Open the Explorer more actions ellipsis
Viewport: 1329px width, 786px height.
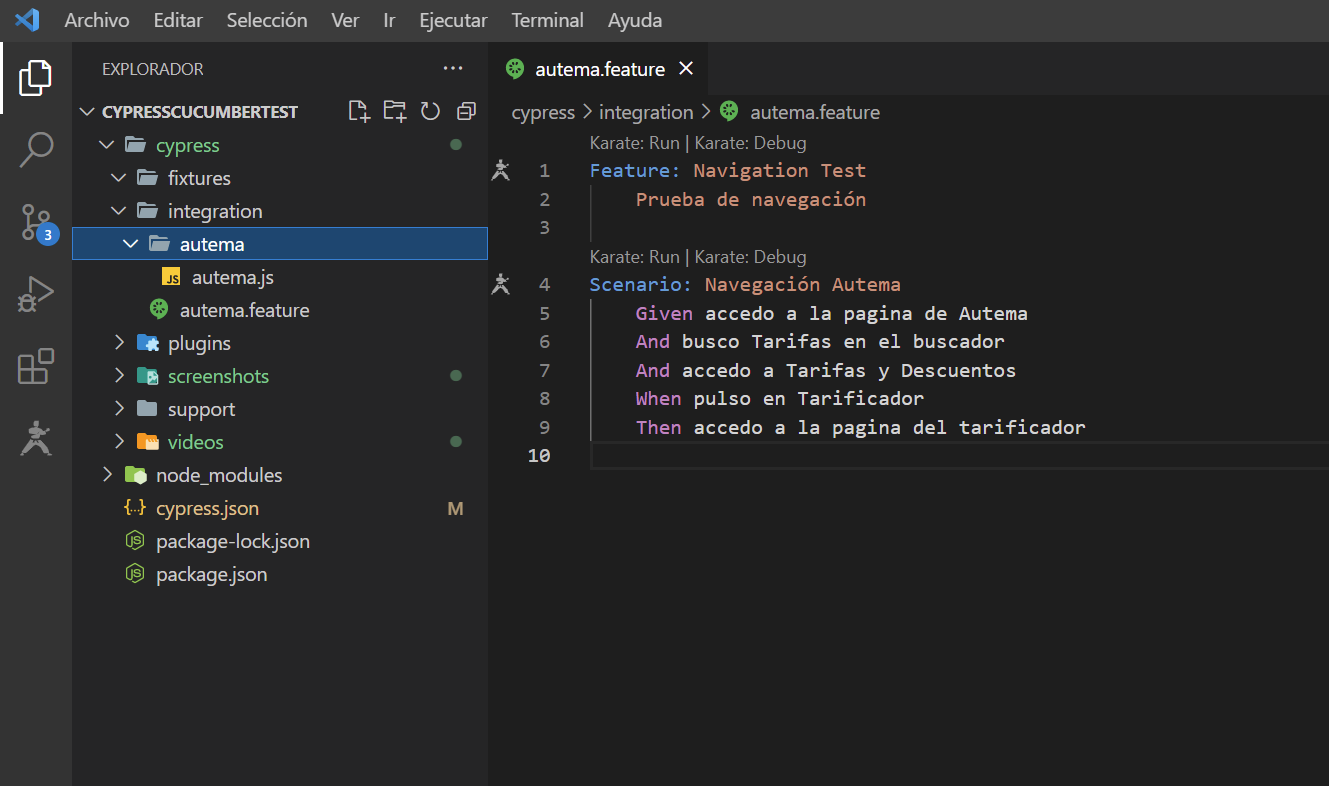[453, 69]
